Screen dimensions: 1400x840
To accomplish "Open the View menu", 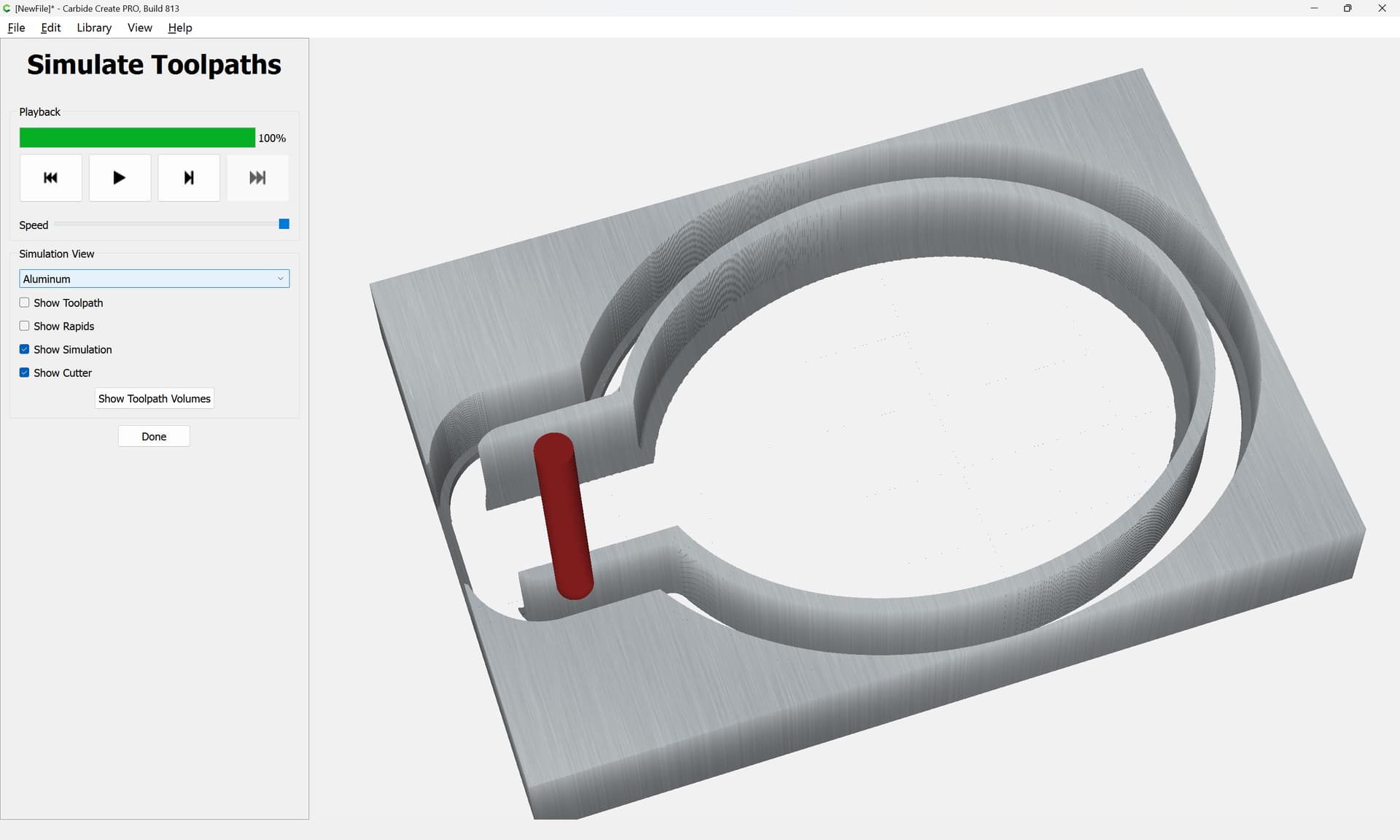I will pyautogui.click(x=139, y=28).
